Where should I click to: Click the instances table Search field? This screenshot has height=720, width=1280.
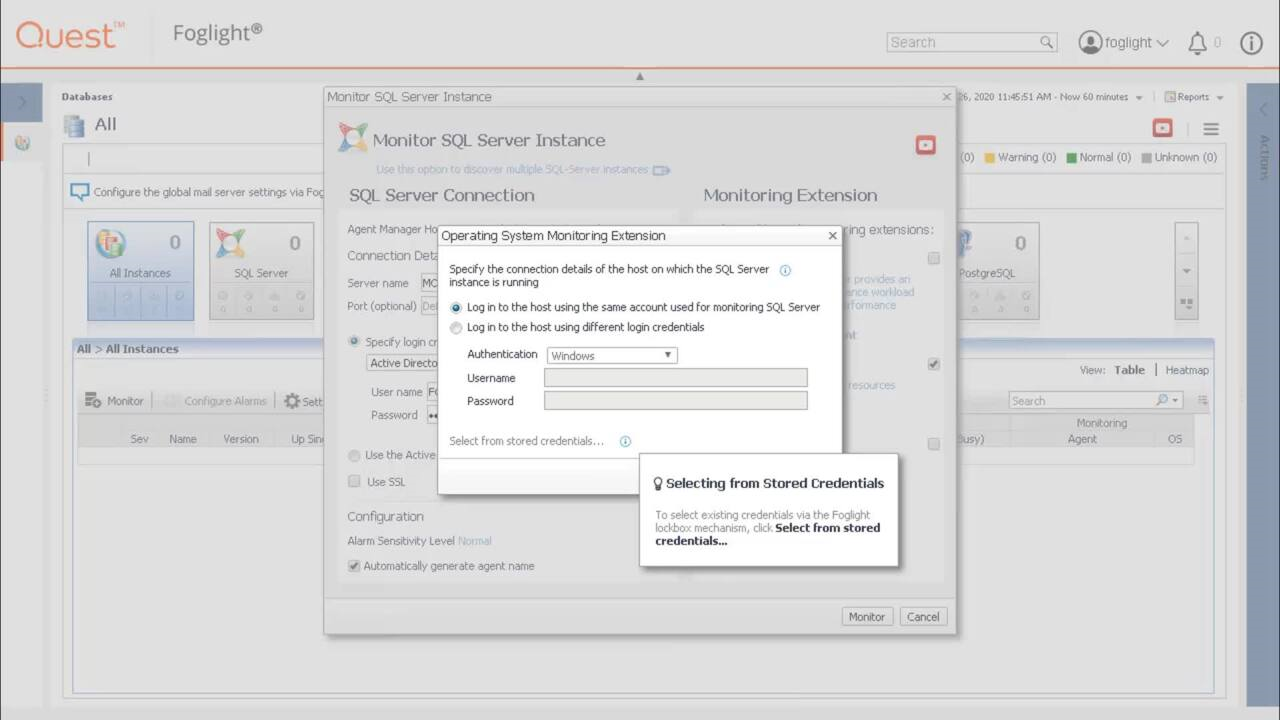(1083, 400)
